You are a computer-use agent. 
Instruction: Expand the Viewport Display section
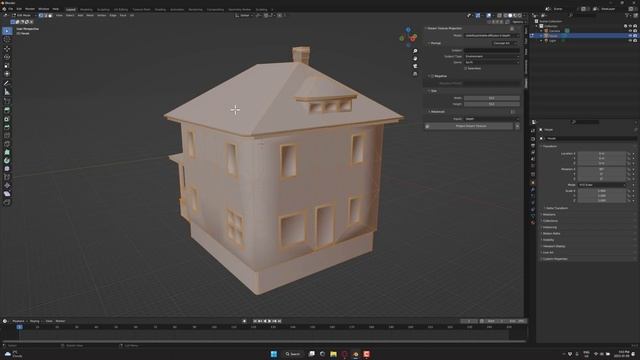[554, 246]
